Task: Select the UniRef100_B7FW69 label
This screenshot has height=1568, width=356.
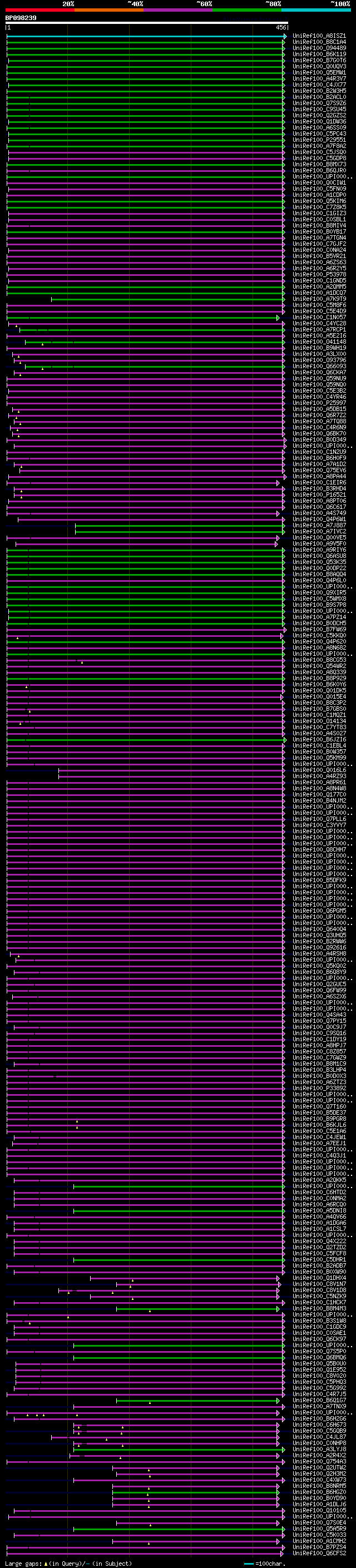Action: pos(319,630)
